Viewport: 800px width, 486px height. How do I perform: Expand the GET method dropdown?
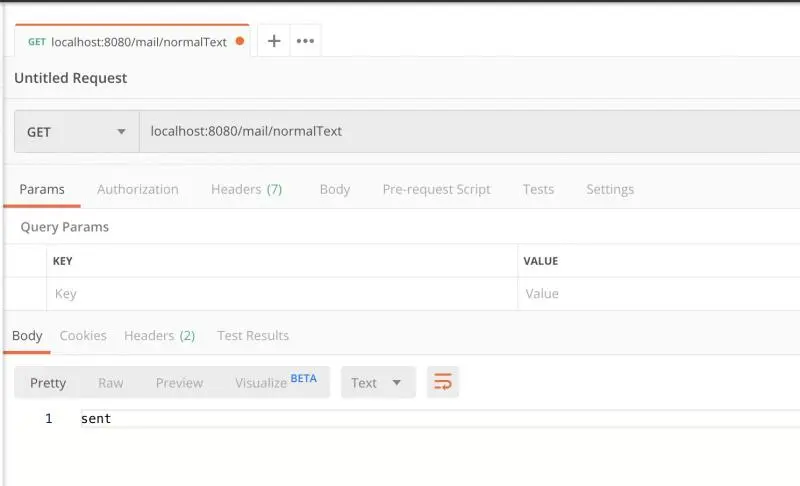pyautogui.click(x=77, y=132)
